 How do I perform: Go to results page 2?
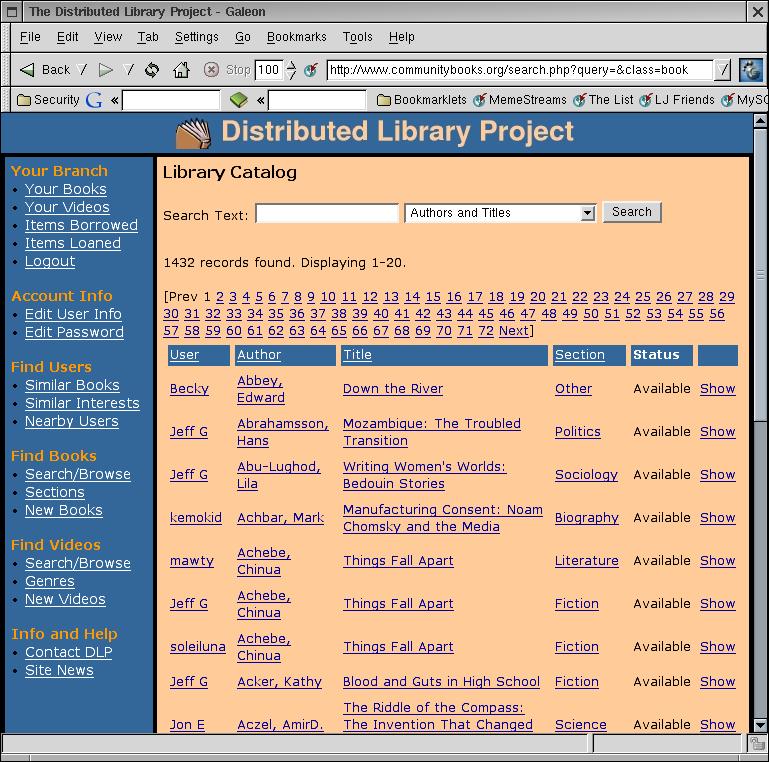pyautogui.click(x=220, y=297)
